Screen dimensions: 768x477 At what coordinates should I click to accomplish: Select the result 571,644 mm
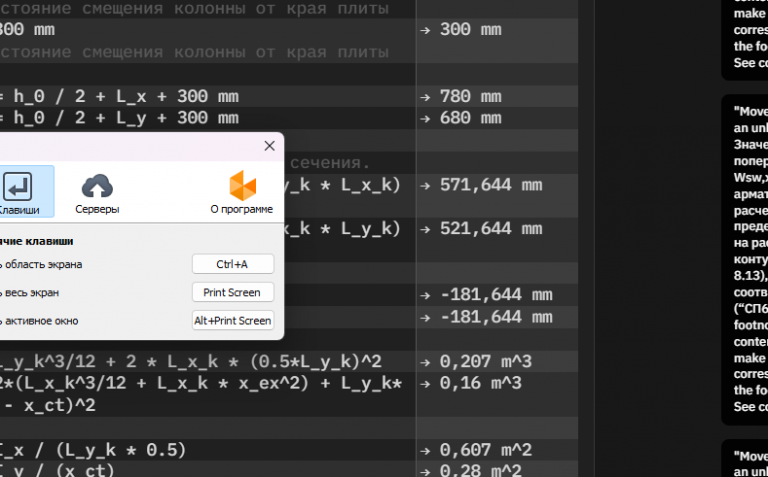491,185
